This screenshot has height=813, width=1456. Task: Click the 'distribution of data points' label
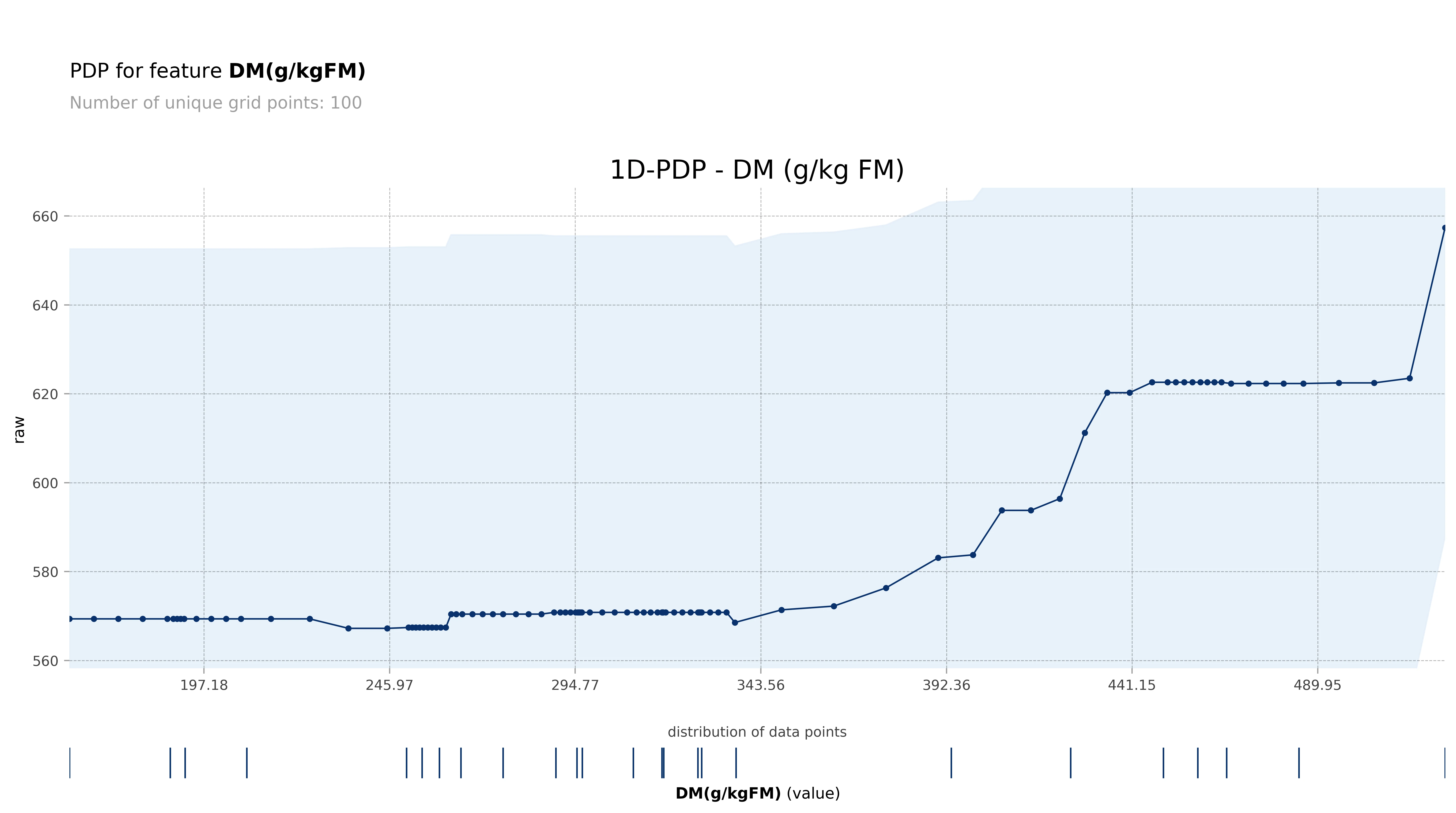tap(757, 732)
